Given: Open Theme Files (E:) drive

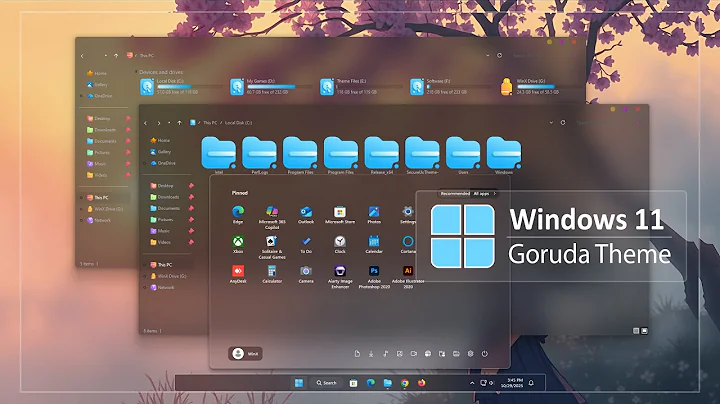Looking at the screenshot, I should [x=360, y=86].
